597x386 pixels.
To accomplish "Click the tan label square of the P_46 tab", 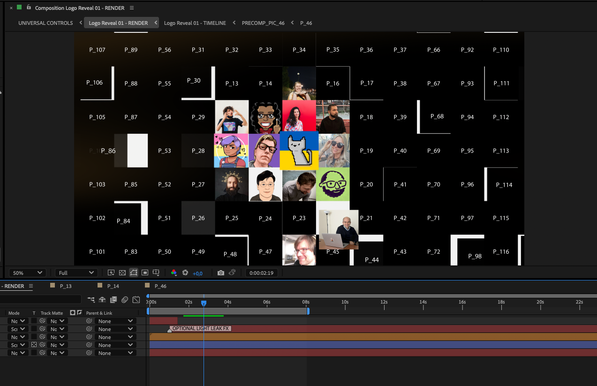I will [x=147, y=286].
